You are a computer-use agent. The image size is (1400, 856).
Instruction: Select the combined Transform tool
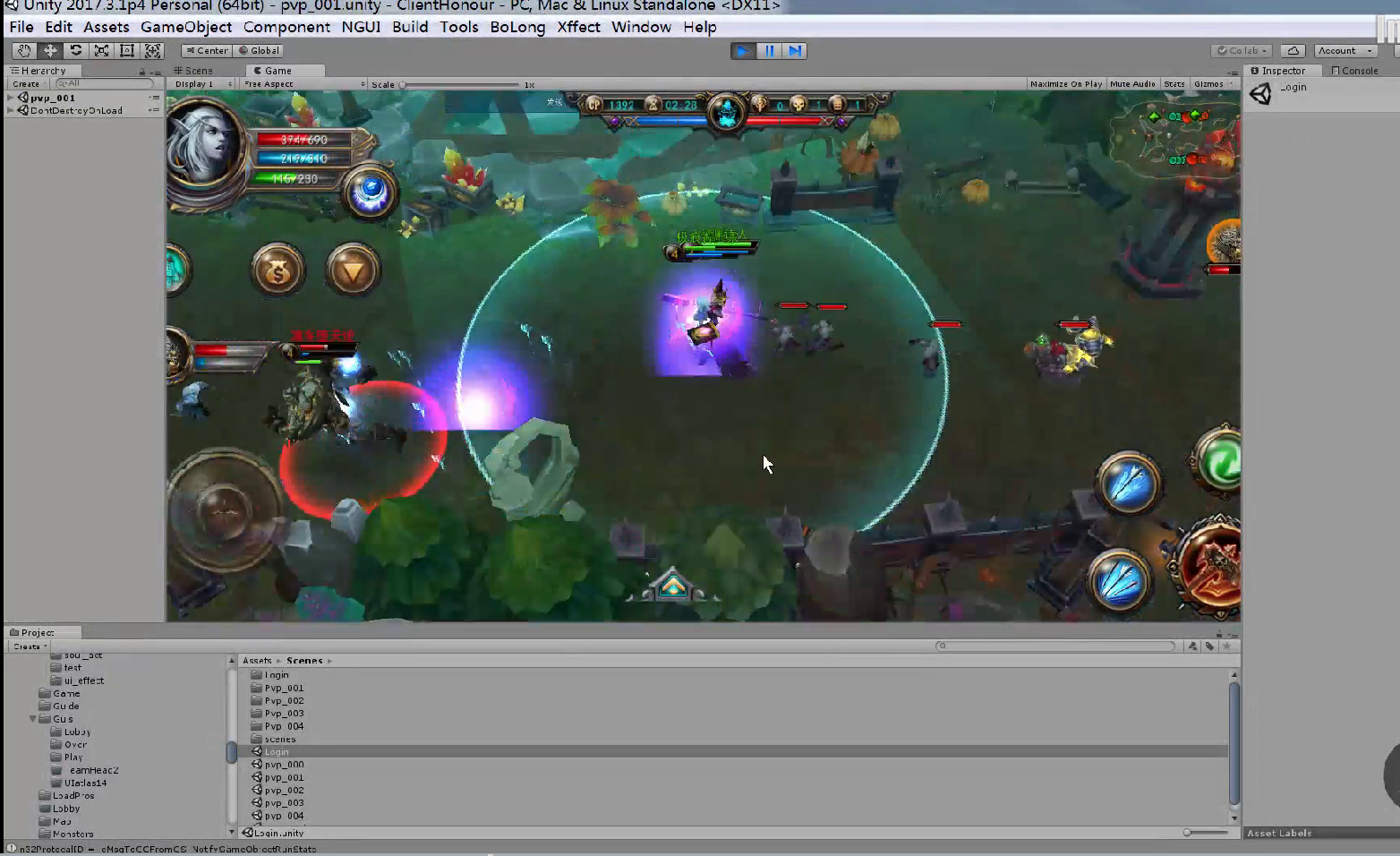pos(153,51)
